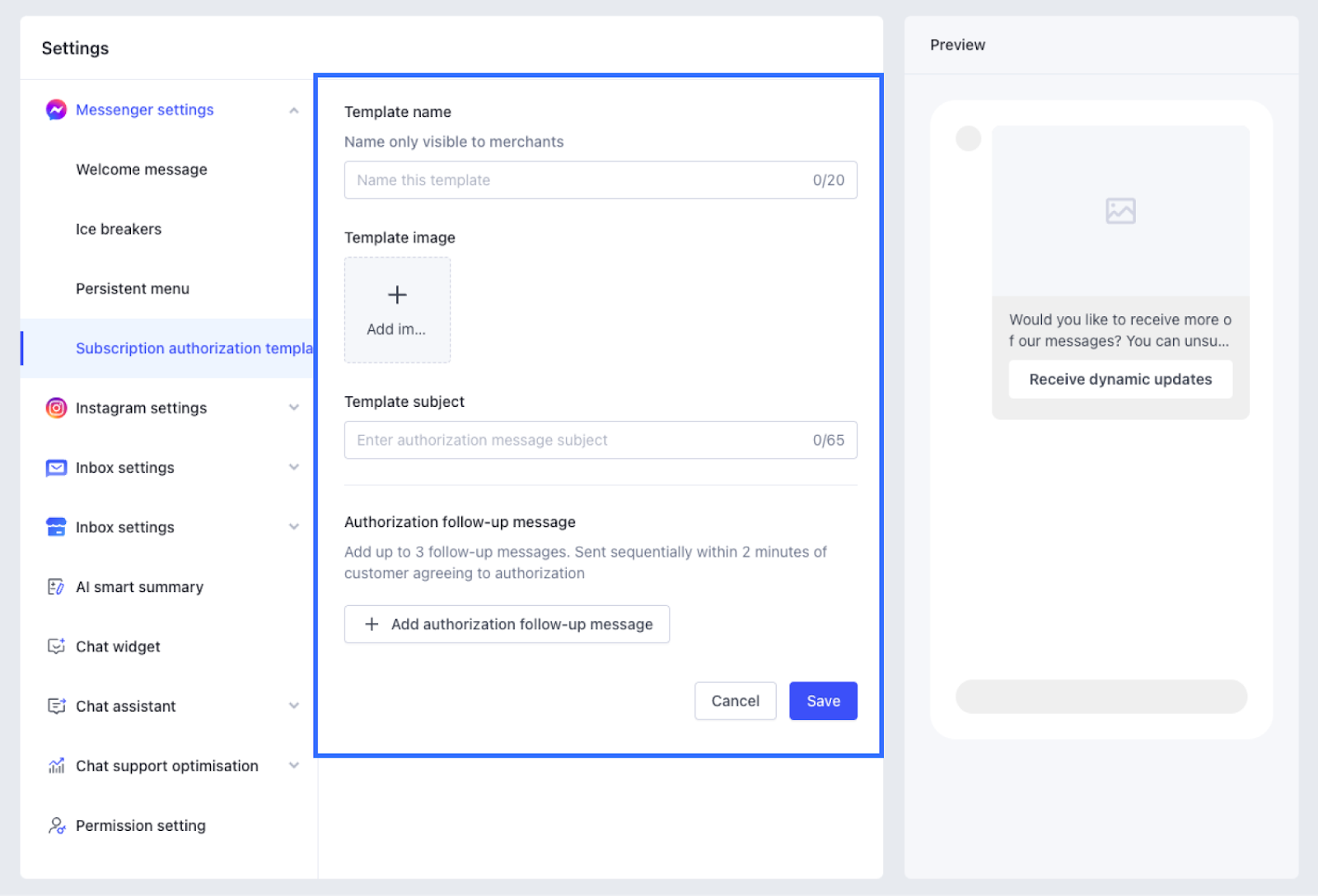Click the Add image upload box
1318x896 pixels.
pos(397,310)
